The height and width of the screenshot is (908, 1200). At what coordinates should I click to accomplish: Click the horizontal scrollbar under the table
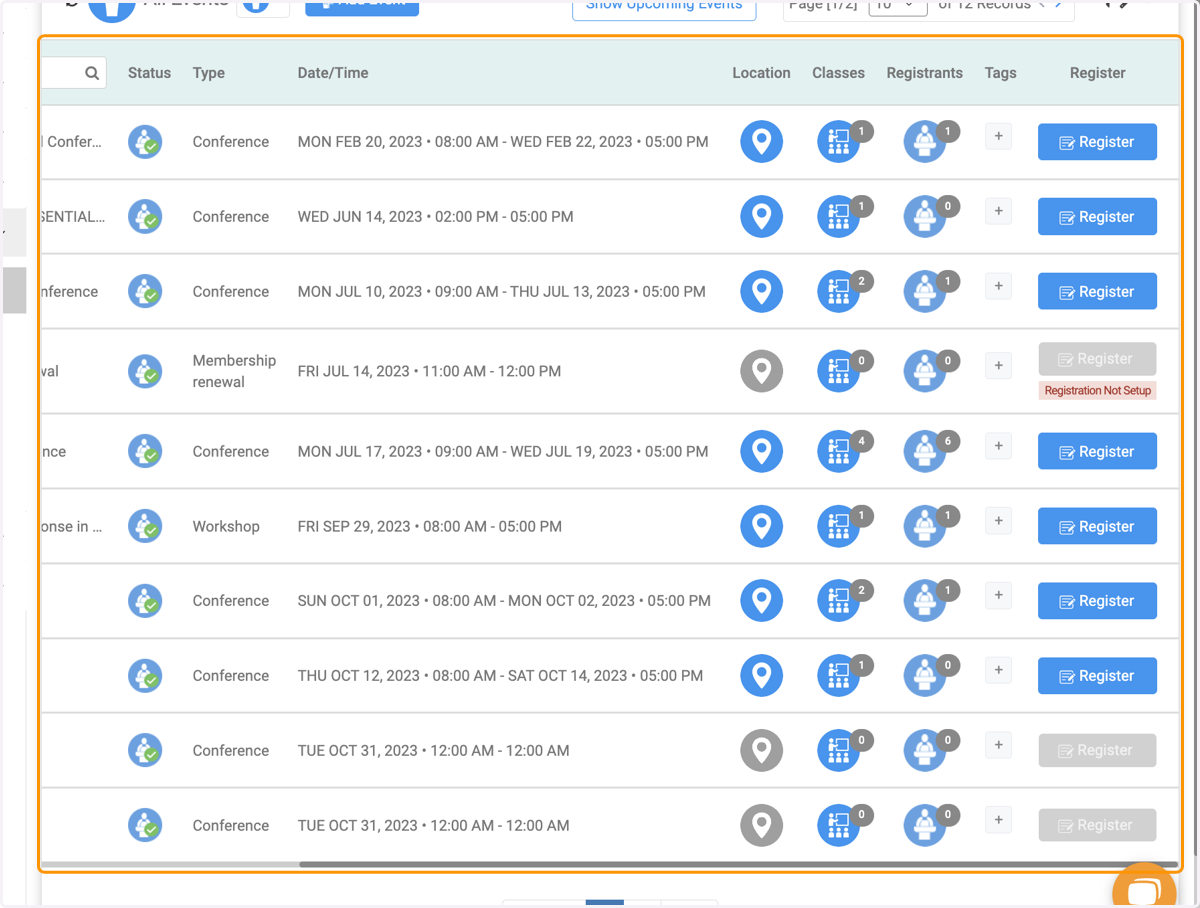(738, 865)
